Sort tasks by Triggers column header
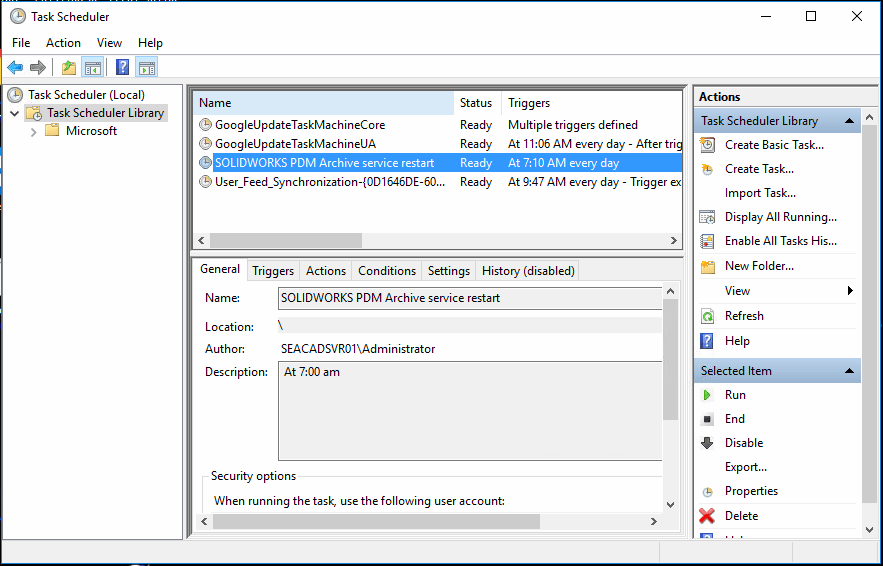The width and height of the screenshot is (883, 566). pyautogui.click(x=591, y=103)
